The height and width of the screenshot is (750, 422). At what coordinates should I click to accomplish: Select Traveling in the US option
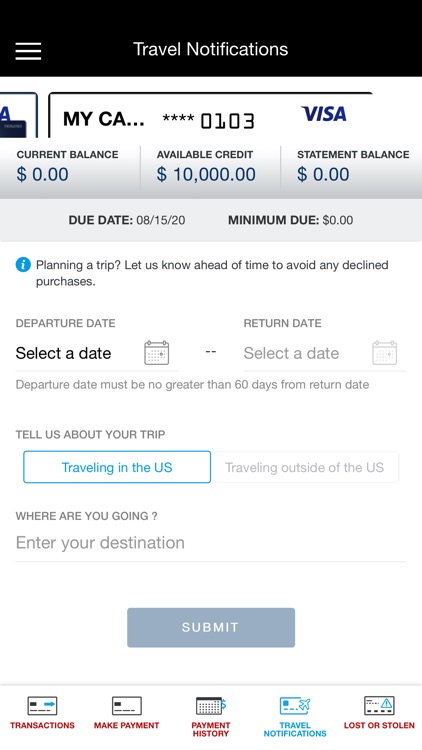coord(117,467)
